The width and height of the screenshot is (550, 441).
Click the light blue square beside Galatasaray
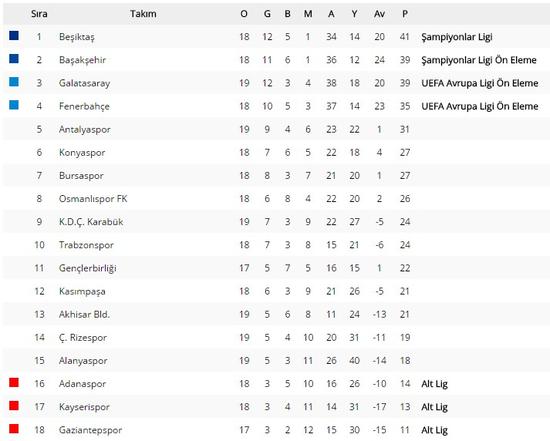pos(14,82)
